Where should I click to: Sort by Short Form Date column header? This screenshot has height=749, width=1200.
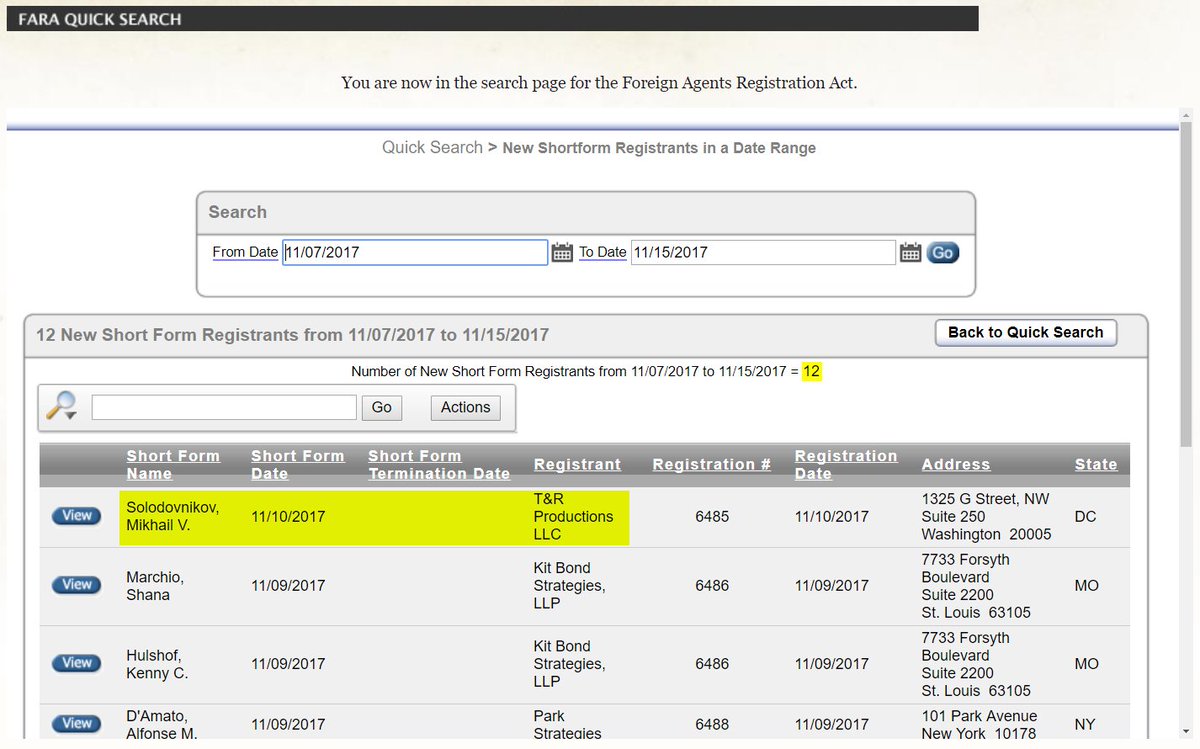click(297, 464)
